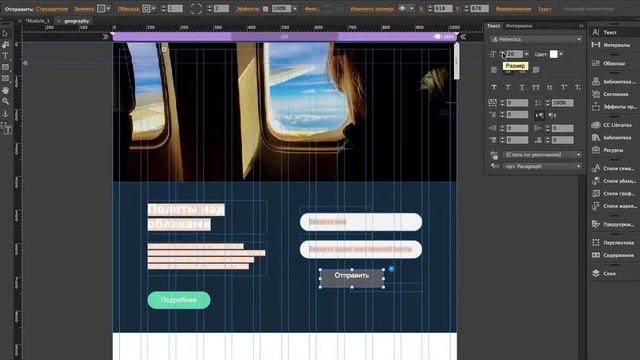Image resolution: width=640 pixels, height=360 pixels.
Task: Select the Selection arrow tool
Action: click(x=5, y=34)
